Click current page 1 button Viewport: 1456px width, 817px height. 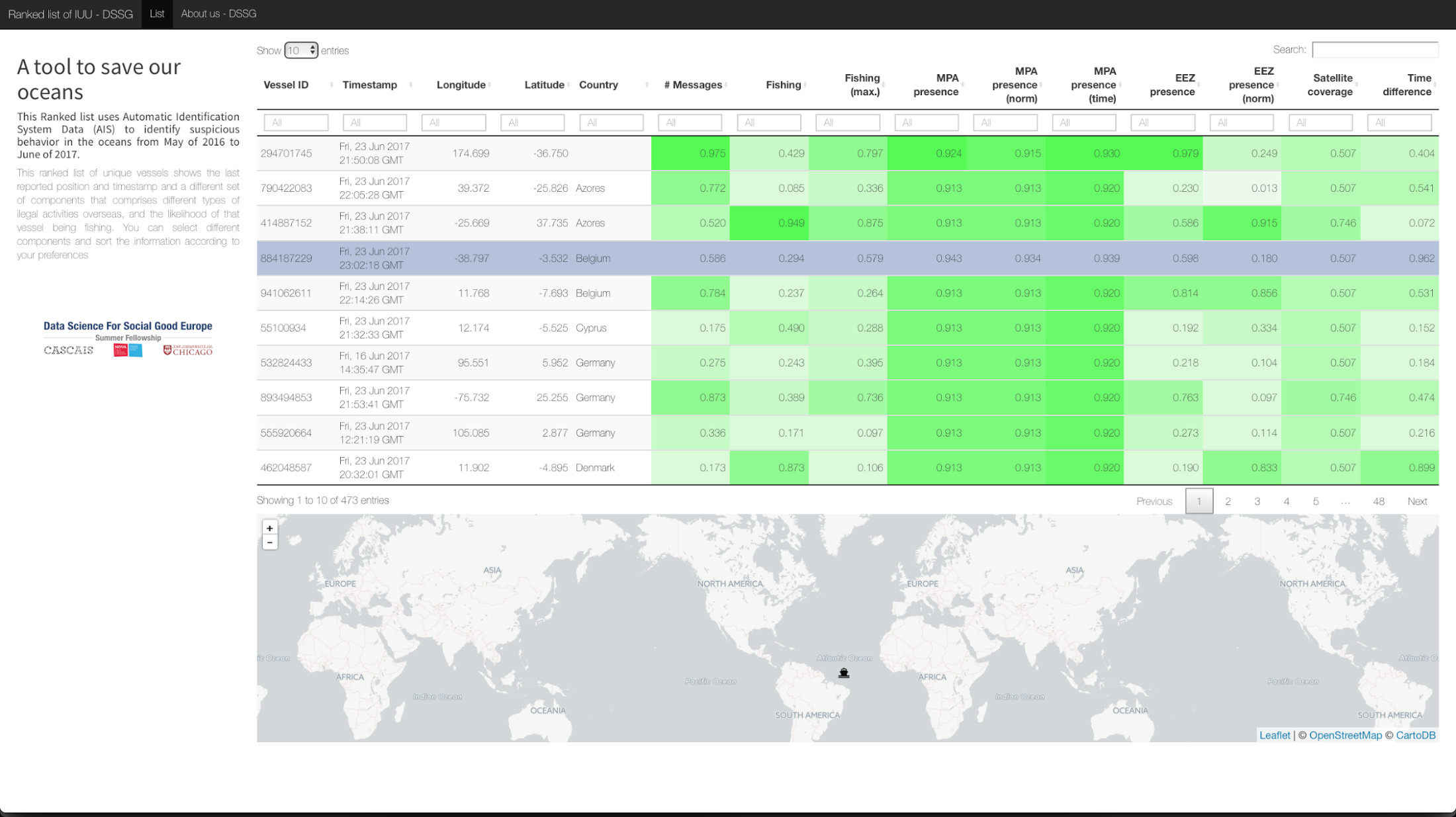click(1199, 501)
